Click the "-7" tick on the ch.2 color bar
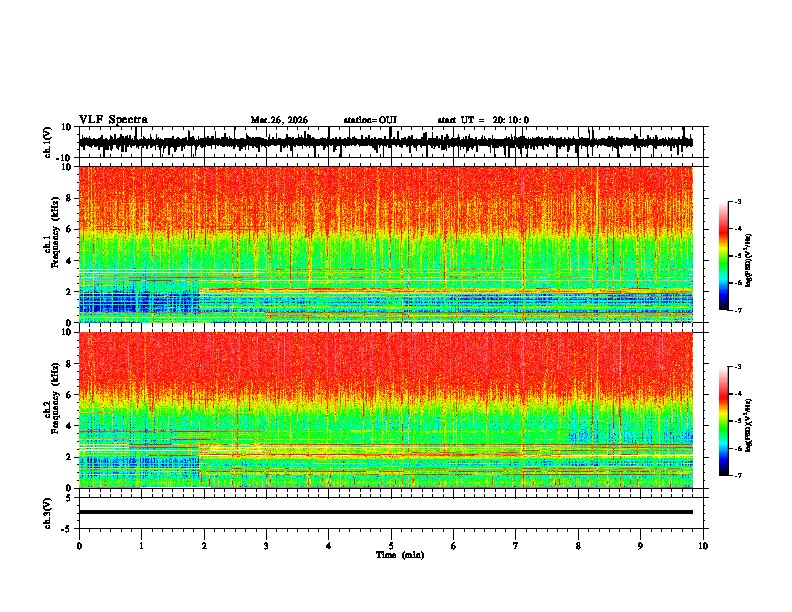The width and height of the screenshot is (792, 612). tap(738, 475)
